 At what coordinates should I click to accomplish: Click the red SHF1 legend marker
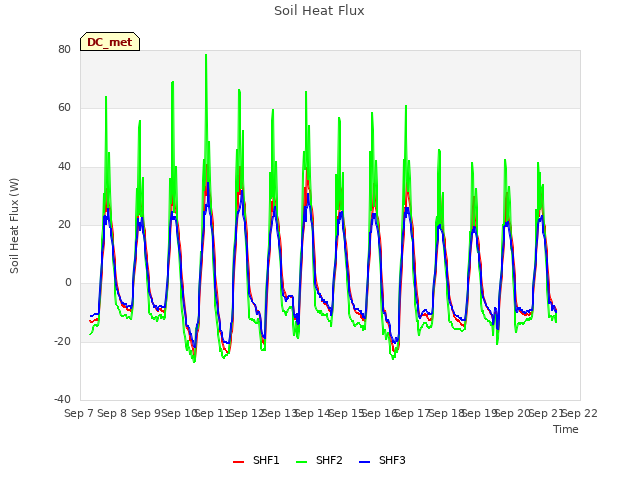point(238,462)
